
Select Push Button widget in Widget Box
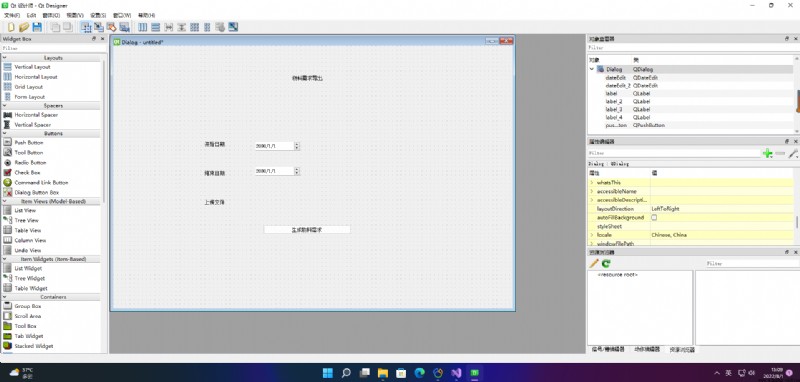pyautogui.click(x=29, y=143)
